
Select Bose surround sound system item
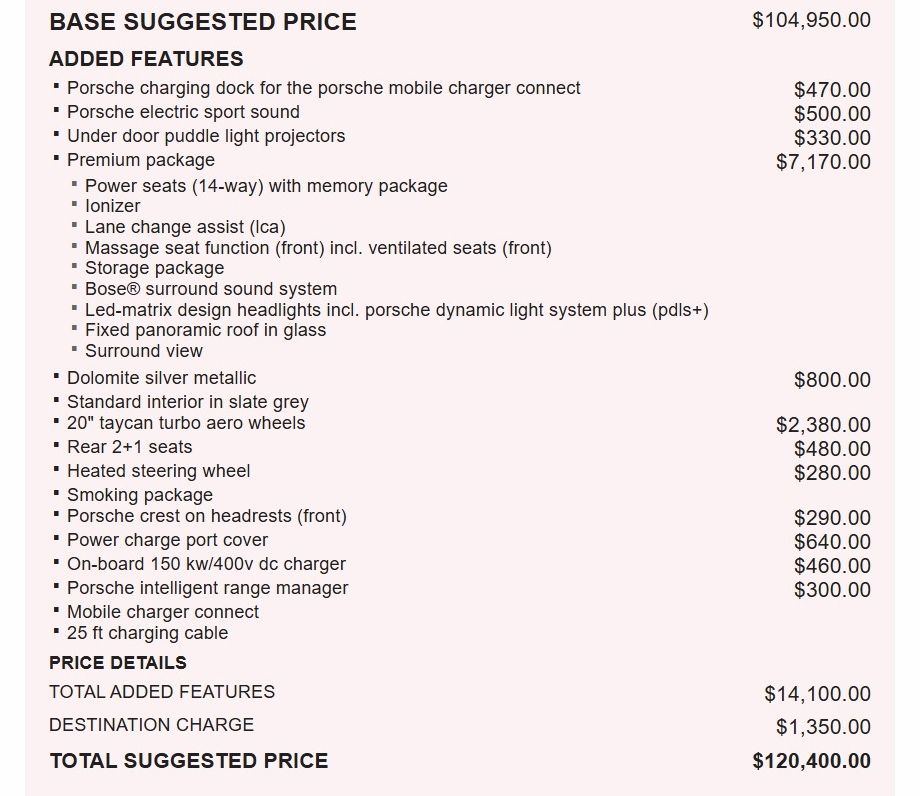211,289
